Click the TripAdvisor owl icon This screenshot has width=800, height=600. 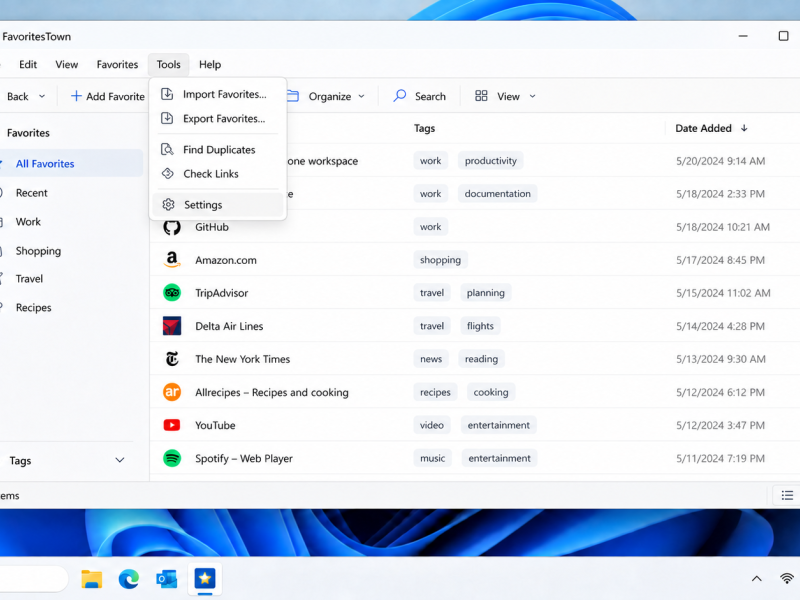(x=172, y=293)
